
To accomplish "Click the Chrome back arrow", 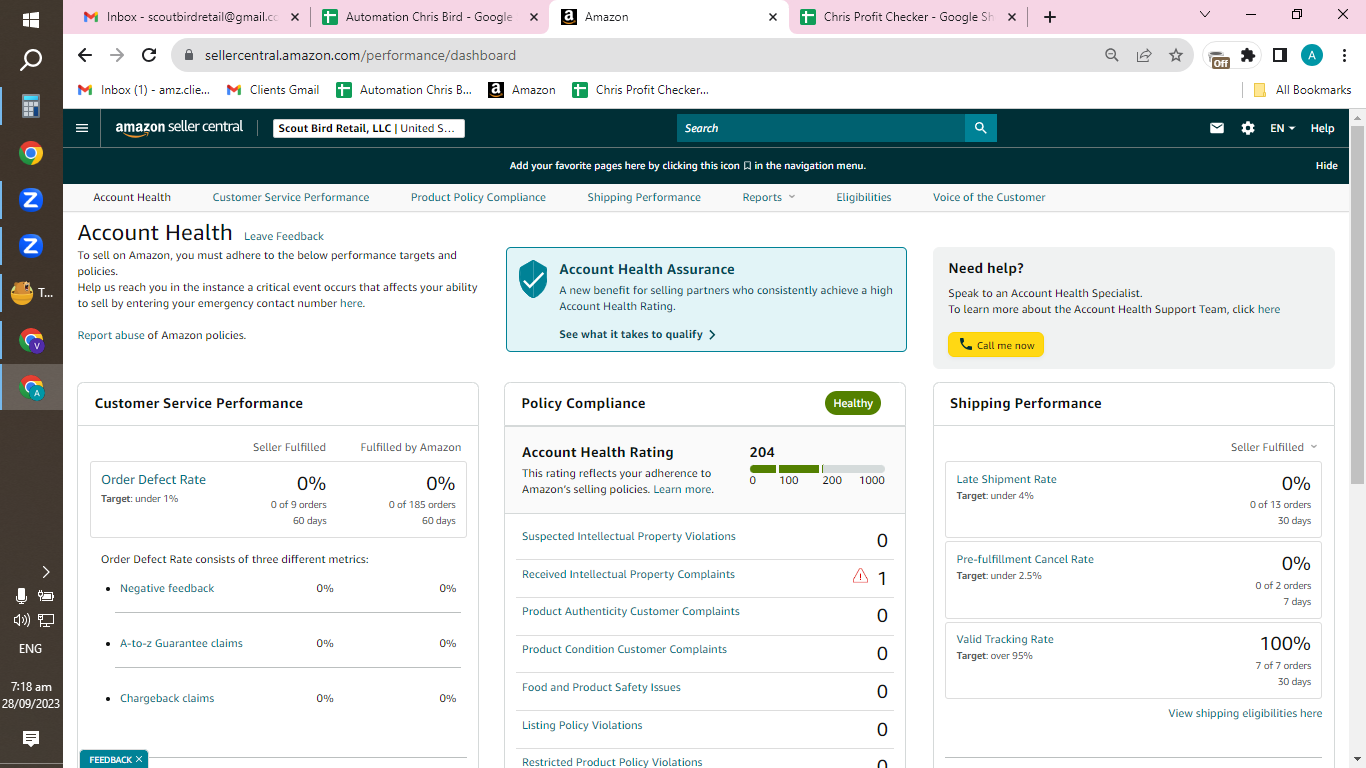I will click(85, 55).
